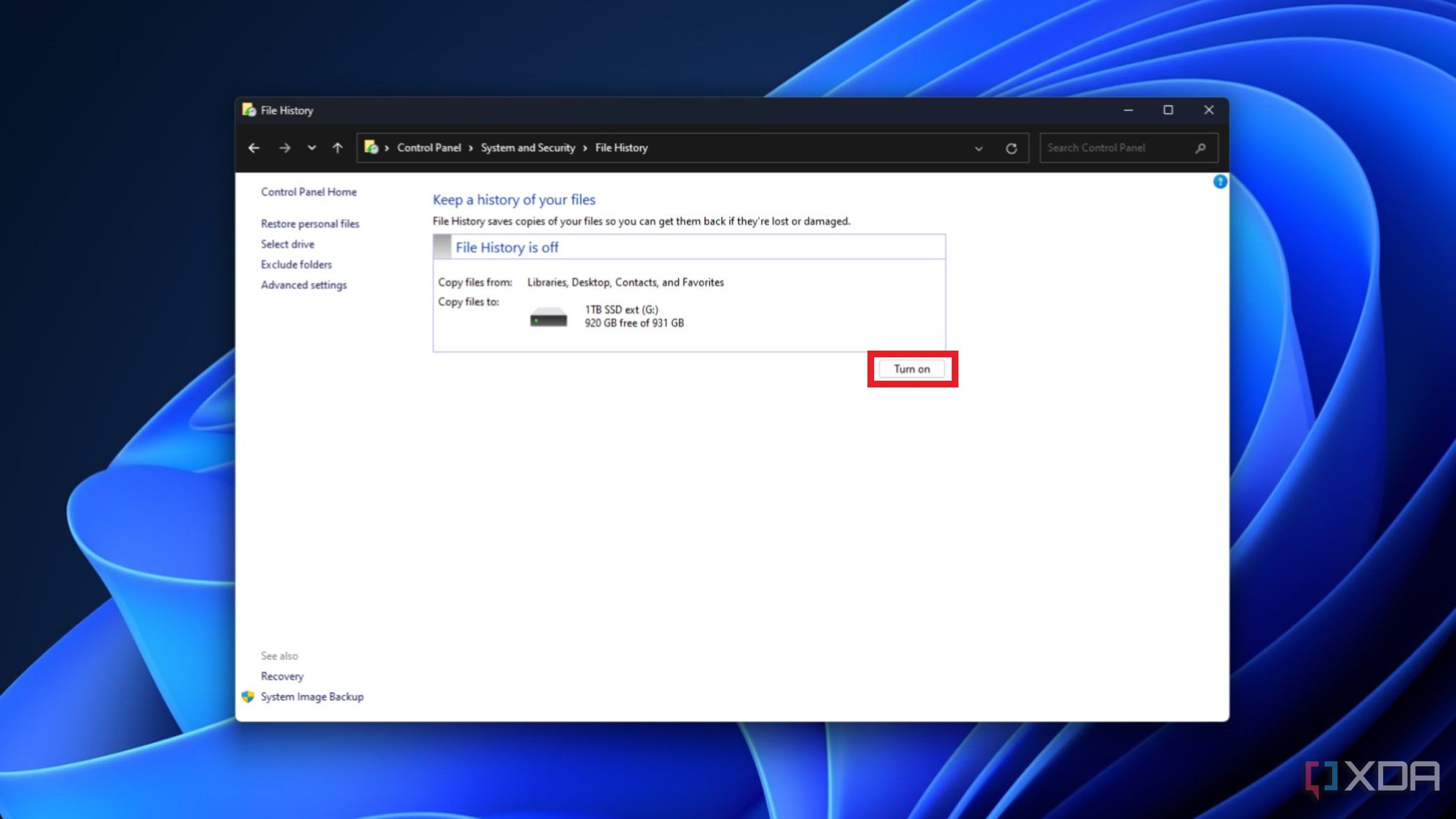The height and width of the screenshot is (819, 1456).
Task: Open Advanced settings options
Action: 303,284
